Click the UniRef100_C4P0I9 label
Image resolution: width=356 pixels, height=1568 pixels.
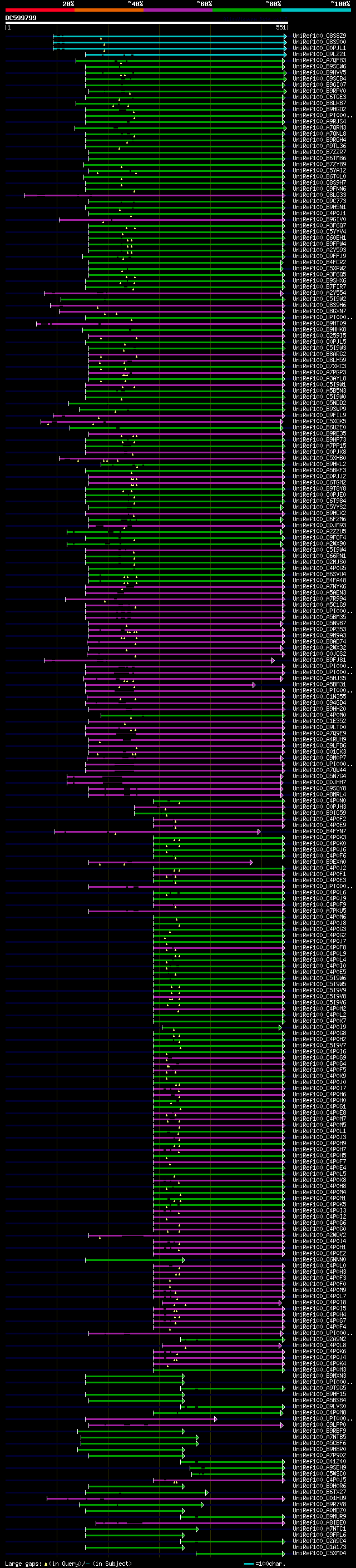319,1027
